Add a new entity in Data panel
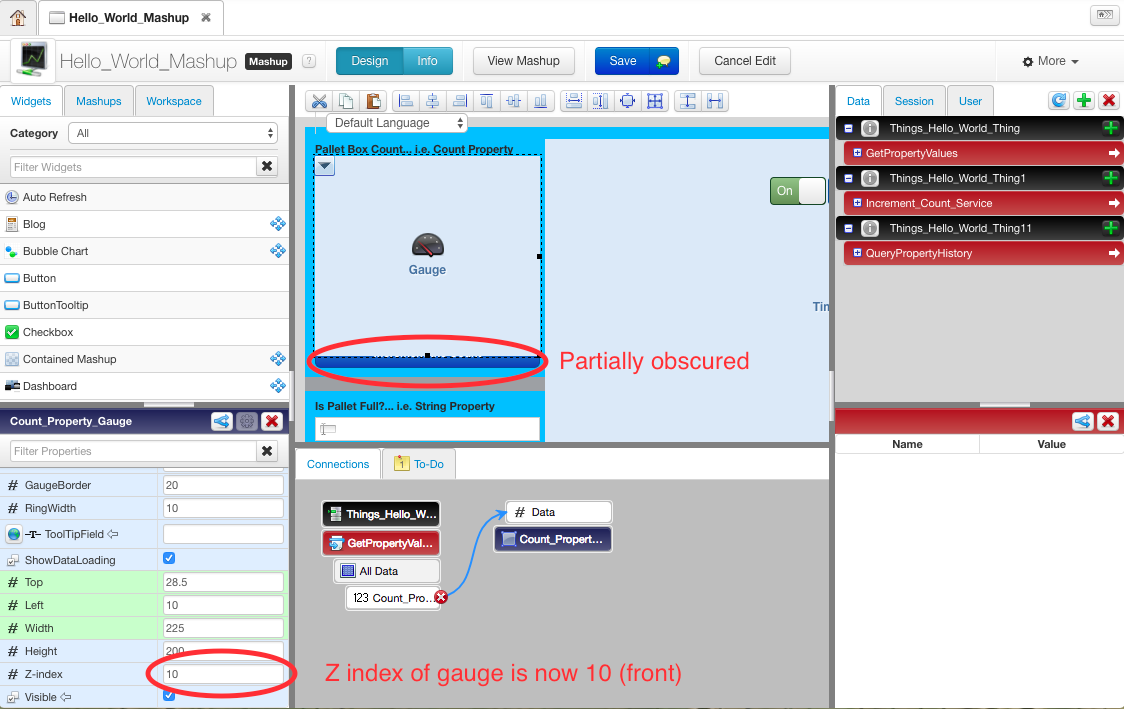The width and height of the screenshot is (1124, 709). (1084, 100)
